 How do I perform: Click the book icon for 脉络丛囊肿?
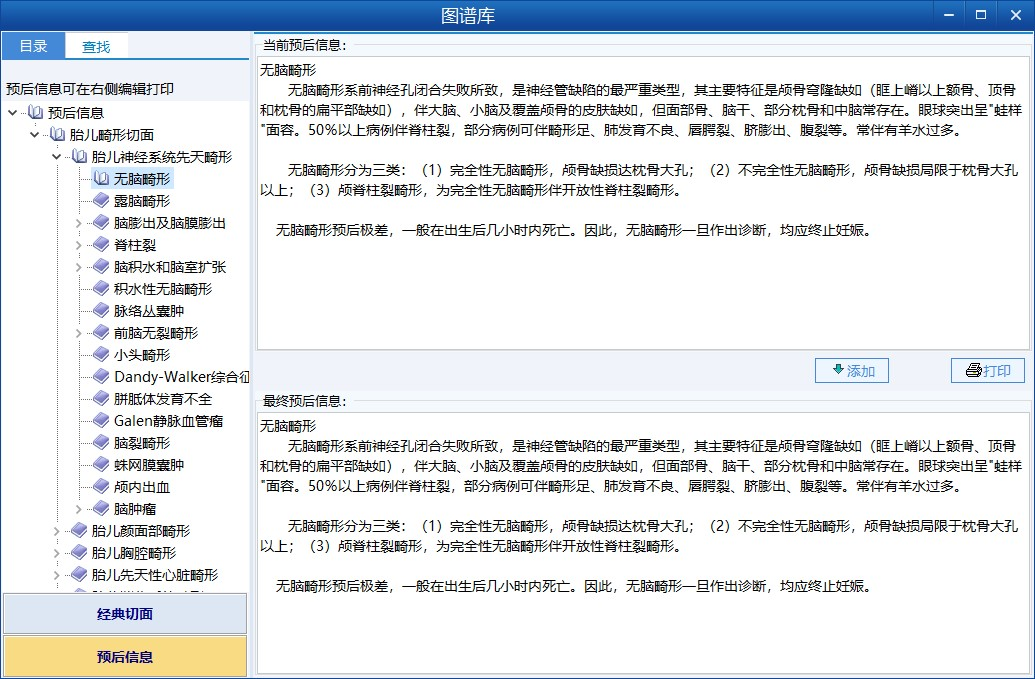[101, 311]
